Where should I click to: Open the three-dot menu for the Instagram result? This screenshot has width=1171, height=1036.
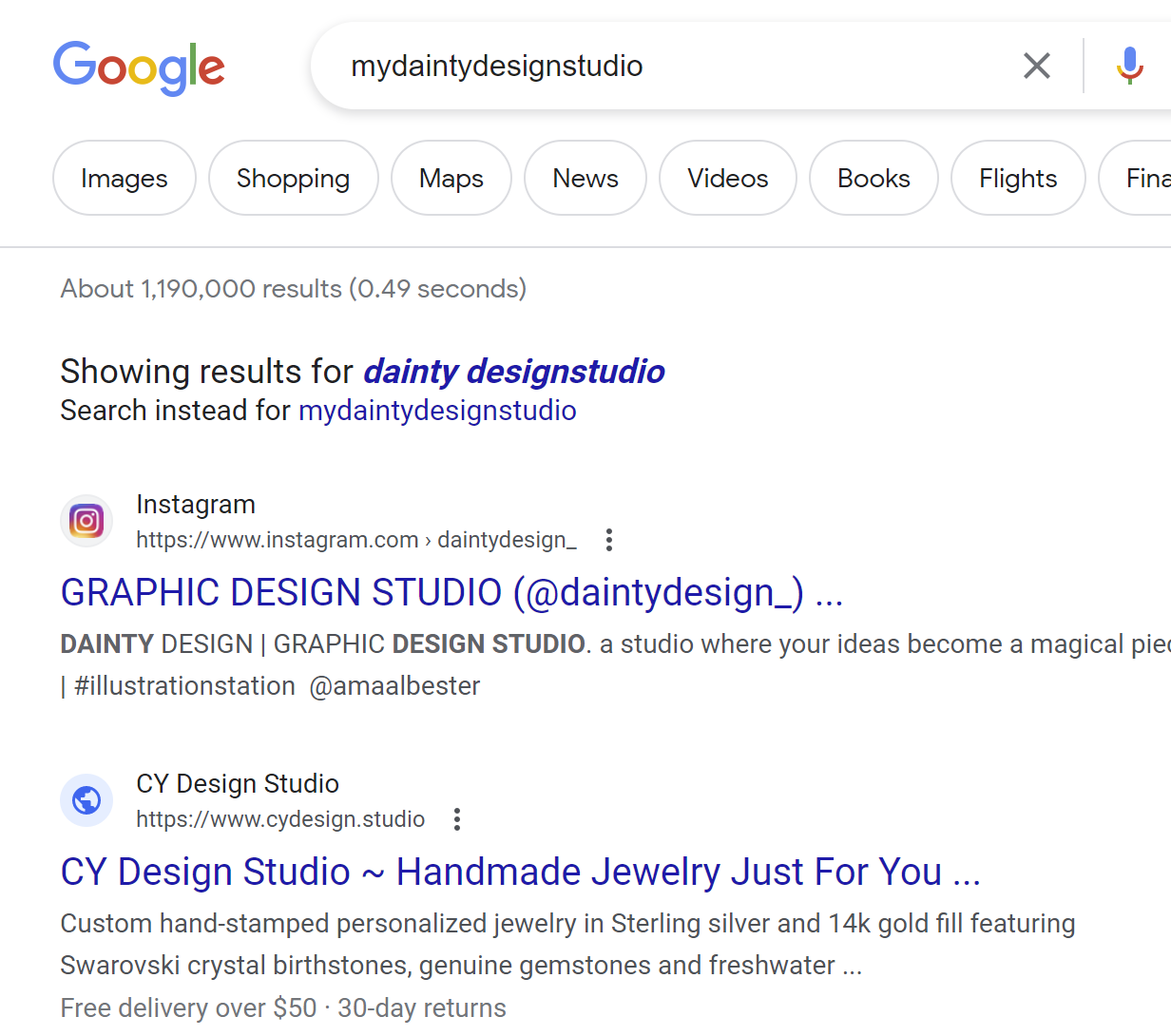click(609, 540)
